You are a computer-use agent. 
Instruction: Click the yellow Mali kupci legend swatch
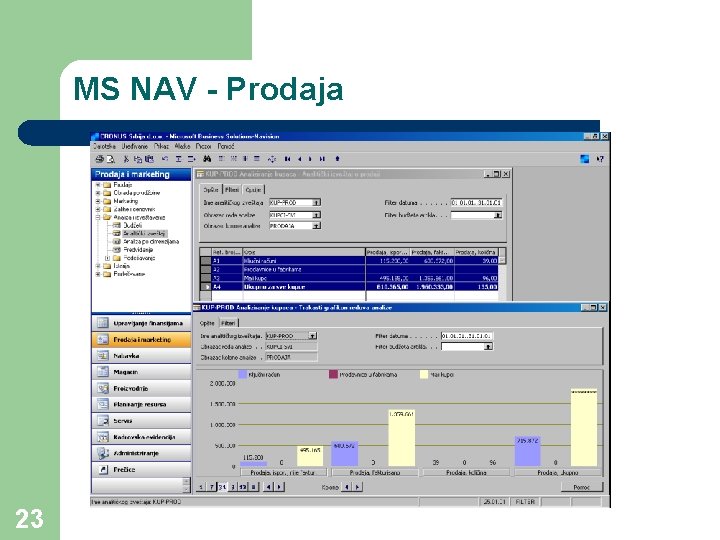tap(424, 374)
